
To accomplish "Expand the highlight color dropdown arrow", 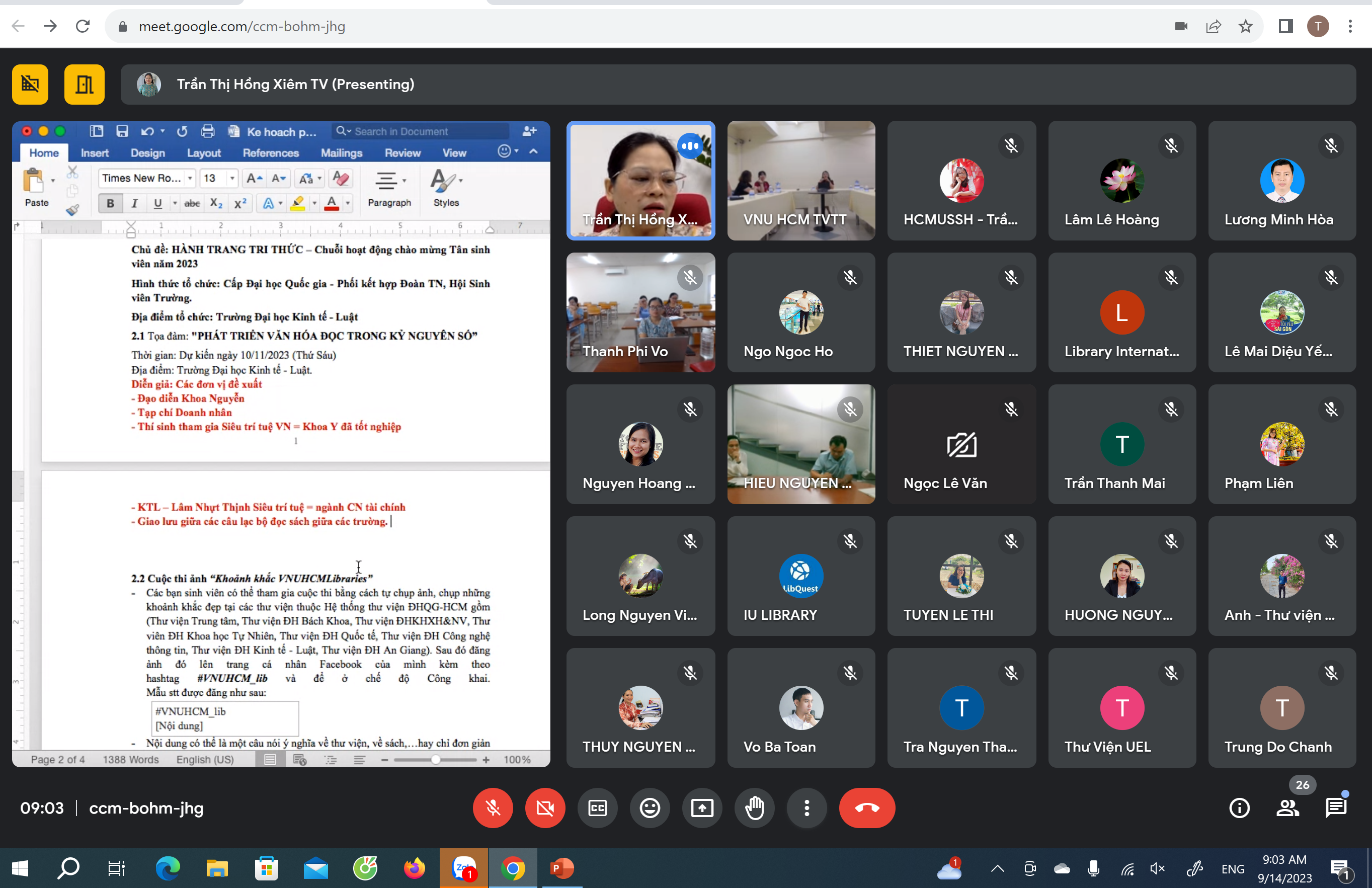I will [x=314, y=203].
